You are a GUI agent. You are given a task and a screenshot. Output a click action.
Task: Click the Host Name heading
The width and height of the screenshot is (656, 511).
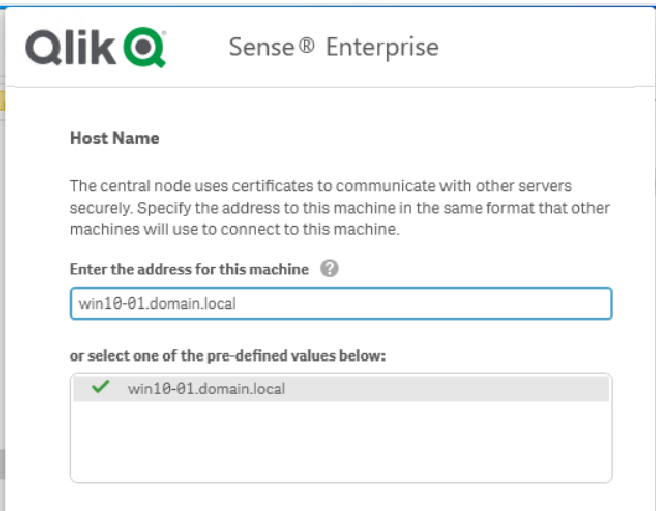pyautogui.click(x=115, y=138)
